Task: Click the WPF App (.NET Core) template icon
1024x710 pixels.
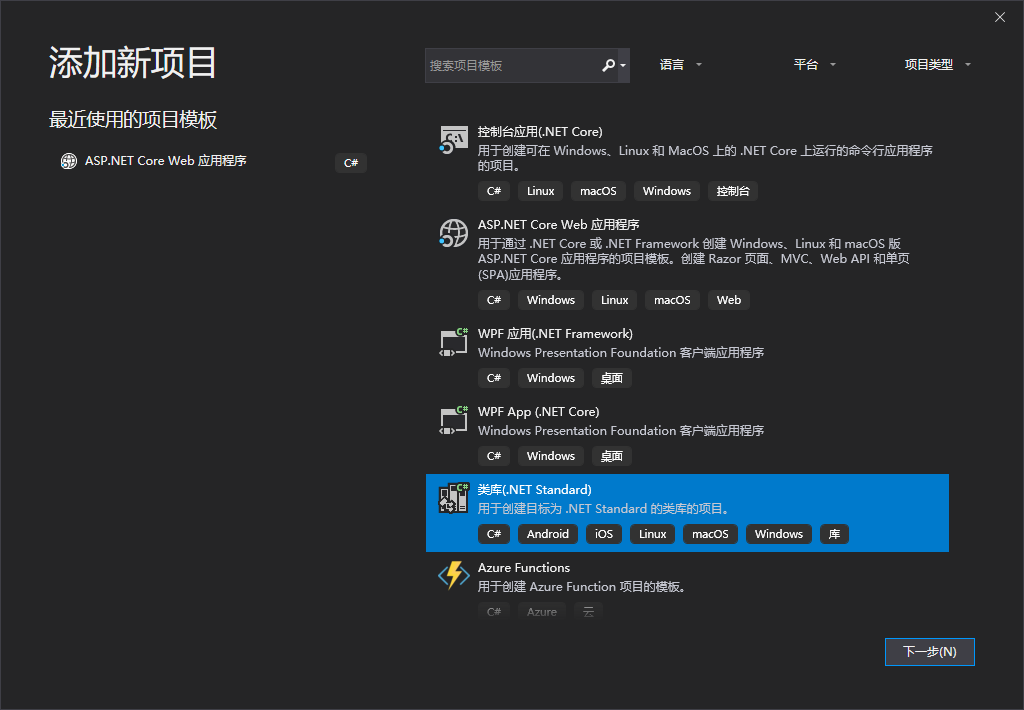Action: click(453, 419)
